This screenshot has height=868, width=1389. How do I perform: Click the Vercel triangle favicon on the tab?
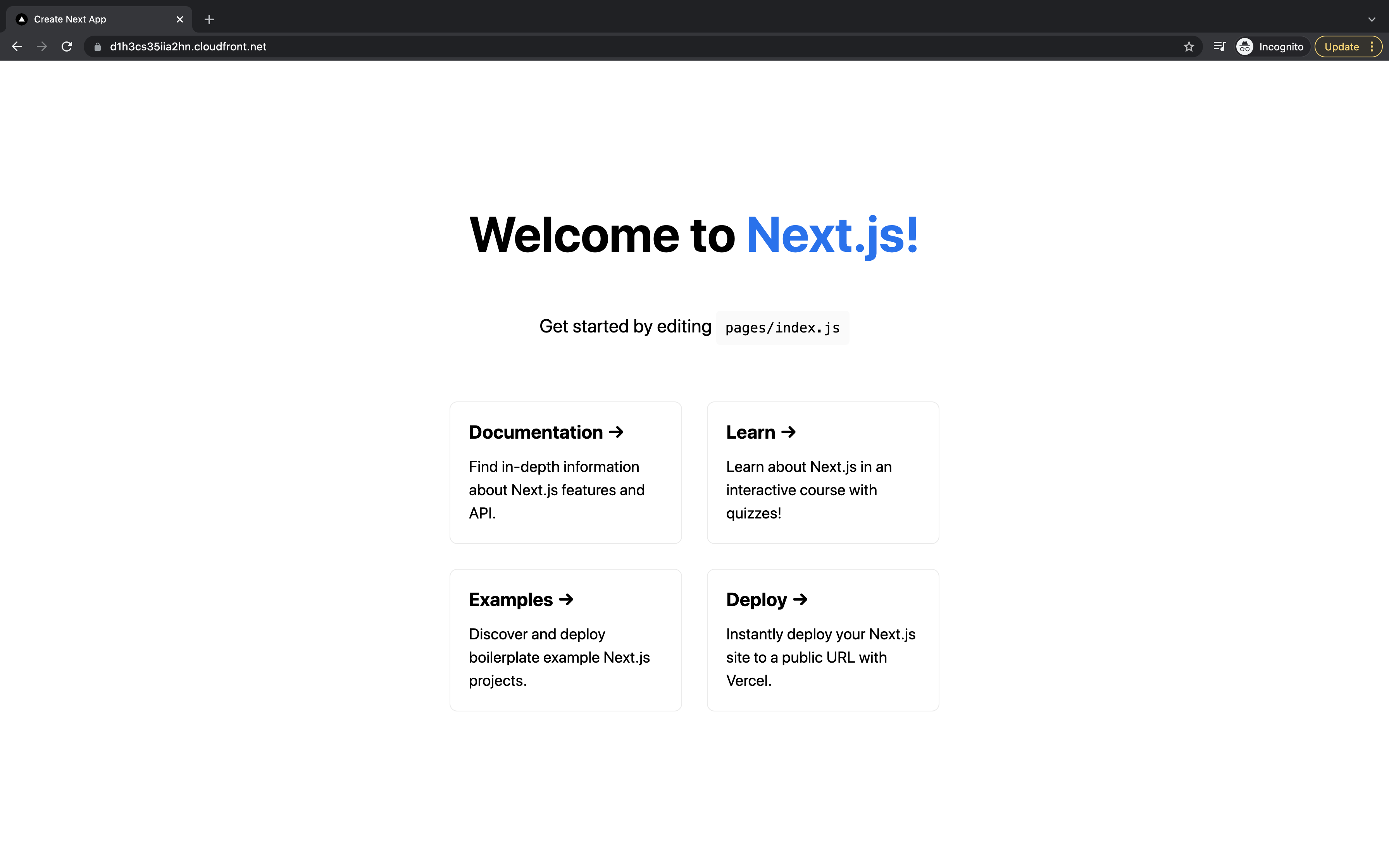click(x=22, y=19)
